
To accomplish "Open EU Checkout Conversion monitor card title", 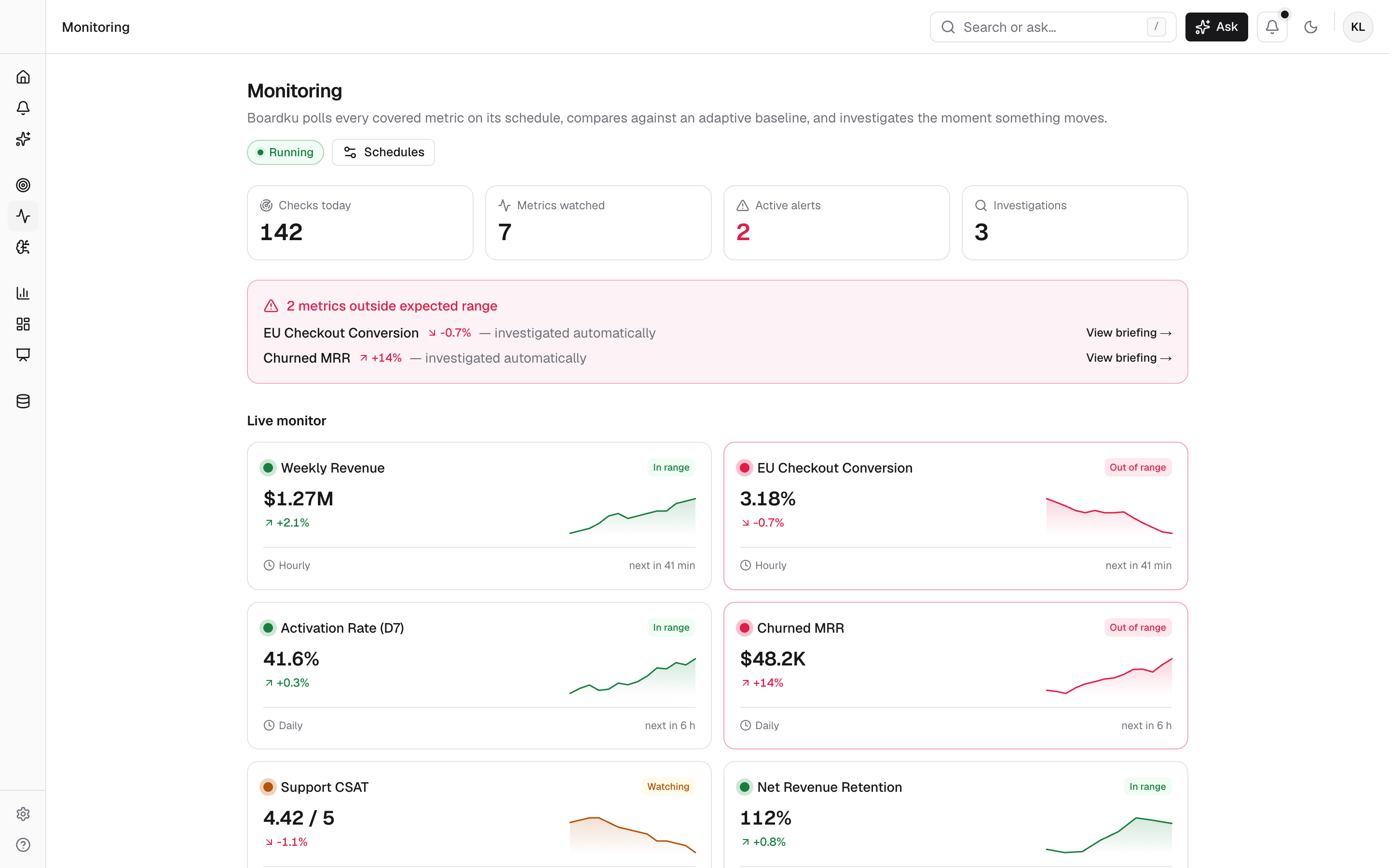I will coord(834,468).
